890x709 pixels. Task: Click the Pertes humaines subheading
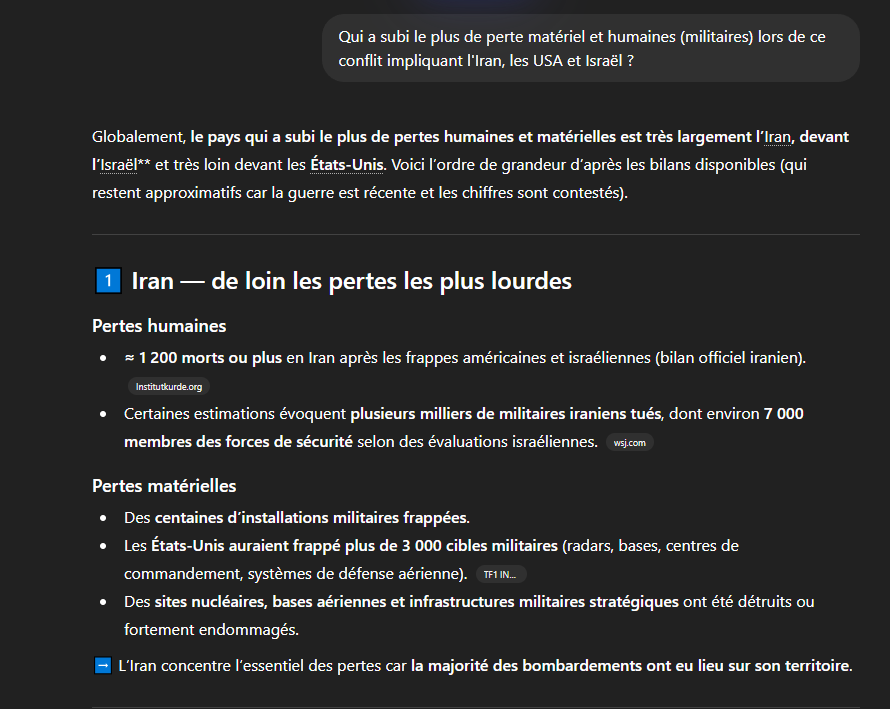tap(159, 326)
